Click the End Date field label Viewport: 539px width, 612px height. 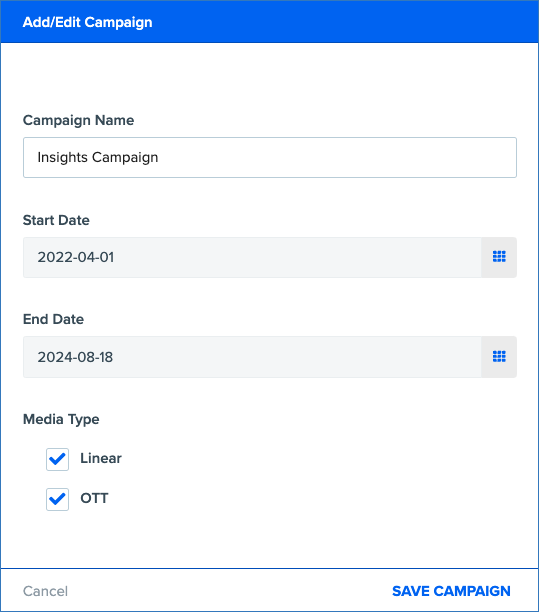coord(53,319)
